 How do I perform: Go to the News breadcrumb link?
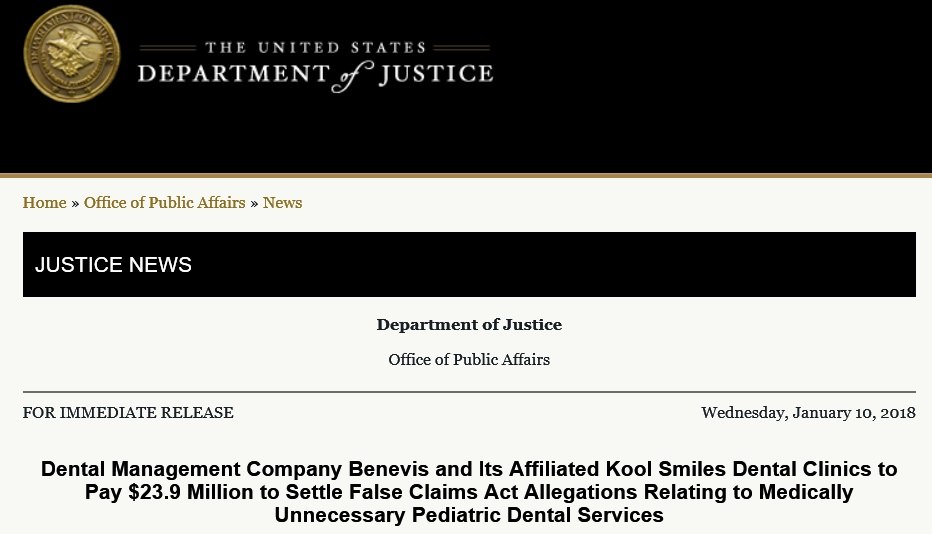282,203
